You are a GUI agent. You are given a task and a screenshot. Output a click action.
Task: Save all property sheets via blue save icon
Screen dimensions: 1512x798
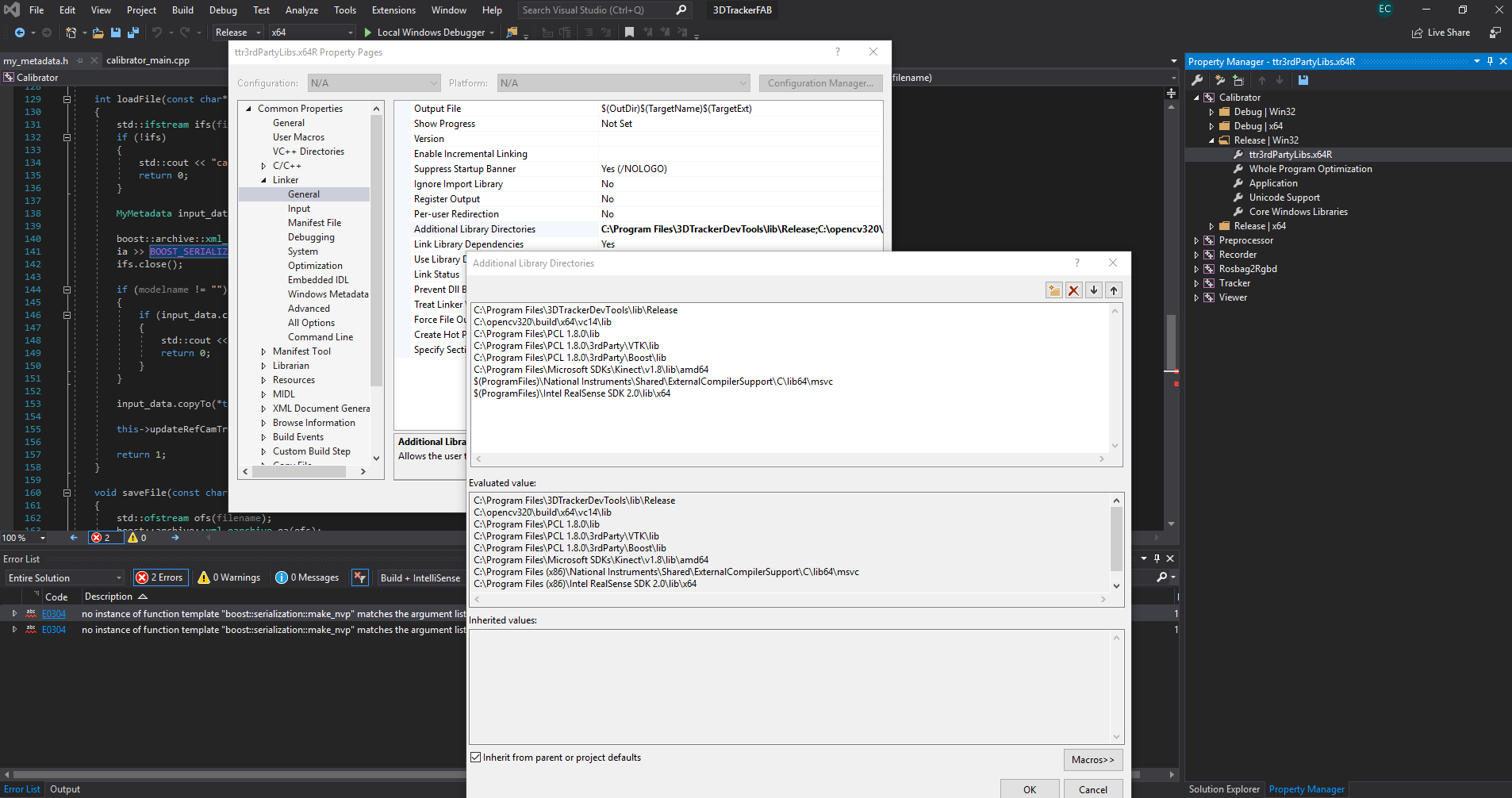[x=1303, y=80]
